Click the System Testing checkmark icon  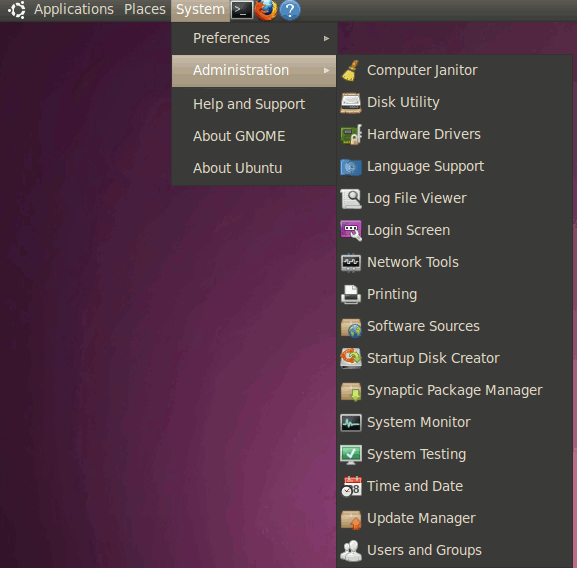tap(351, 455)
